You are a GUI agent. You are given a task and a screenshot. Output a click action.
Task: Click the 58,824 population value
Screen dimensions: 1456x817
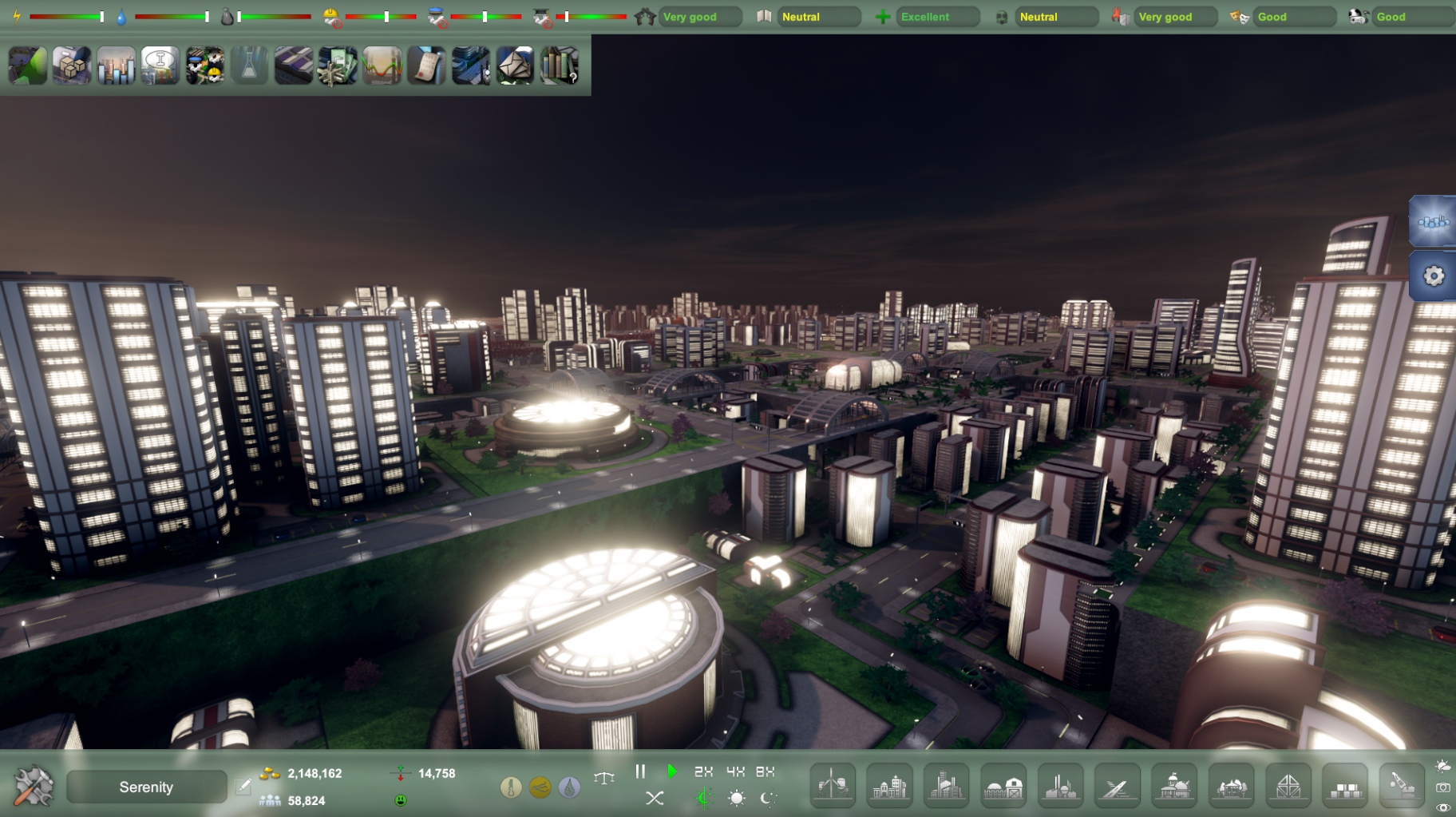click(307, 801)
